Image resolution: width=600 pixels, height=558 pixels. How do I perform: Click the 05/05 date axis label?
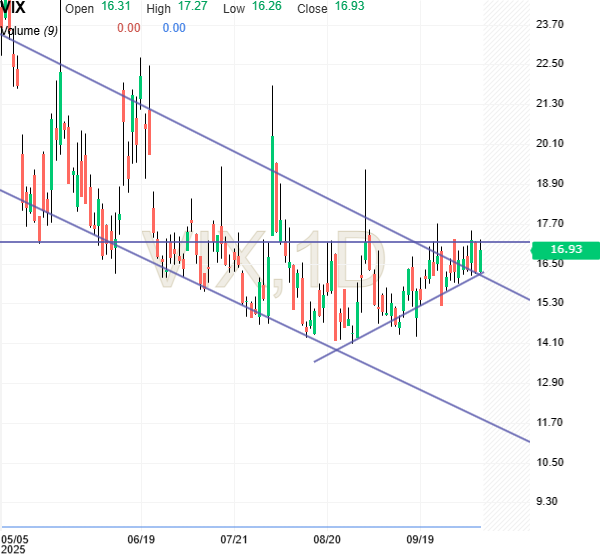[x=15, y=539]
